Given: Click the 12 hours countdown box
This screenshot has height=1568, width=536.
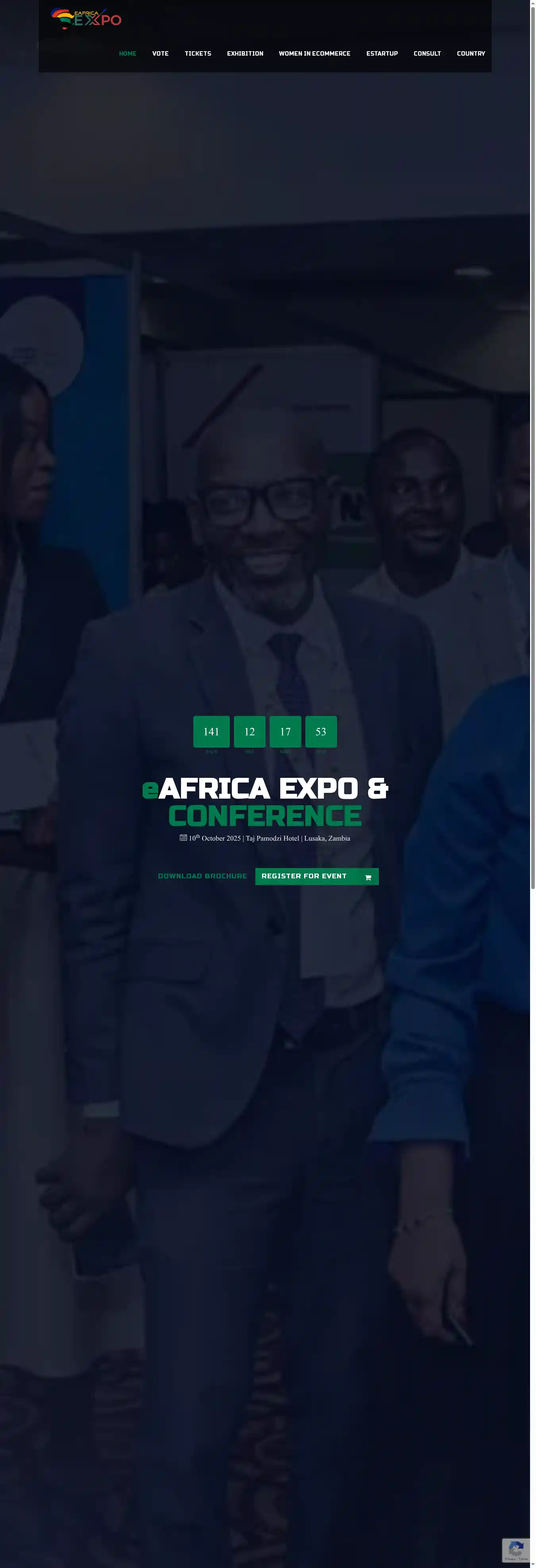Looking at the screenshot, I should click(249, 732).
